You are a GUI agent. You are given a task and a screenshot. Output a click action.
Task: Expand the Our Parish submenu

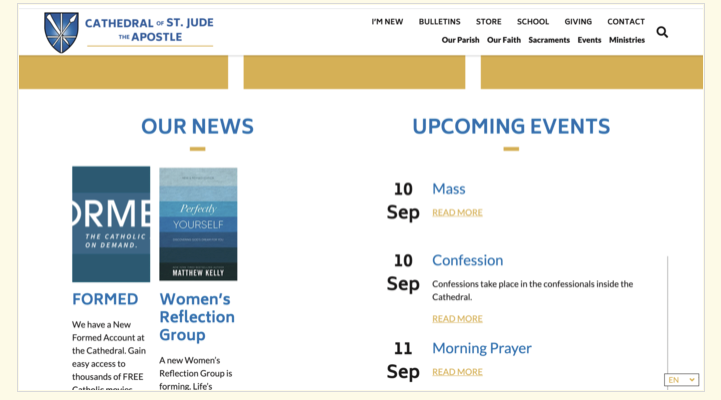tap(460, 40)
